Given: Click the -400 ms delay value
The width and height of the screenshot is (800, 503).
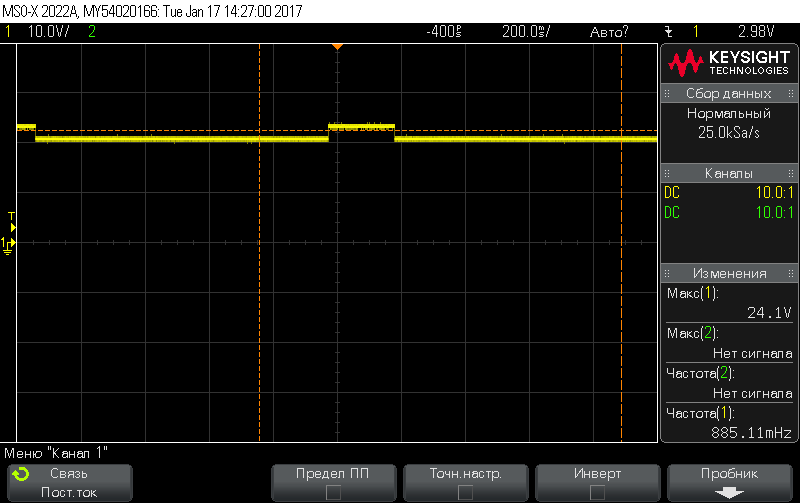Looking at the screenshot, I should click(x=444, y=32).
